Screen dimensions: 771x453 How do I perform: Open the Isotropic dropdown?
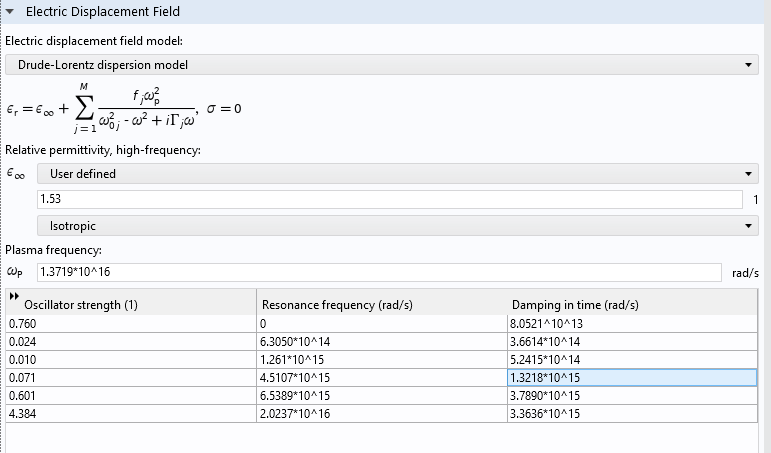(x=396, y=227)
